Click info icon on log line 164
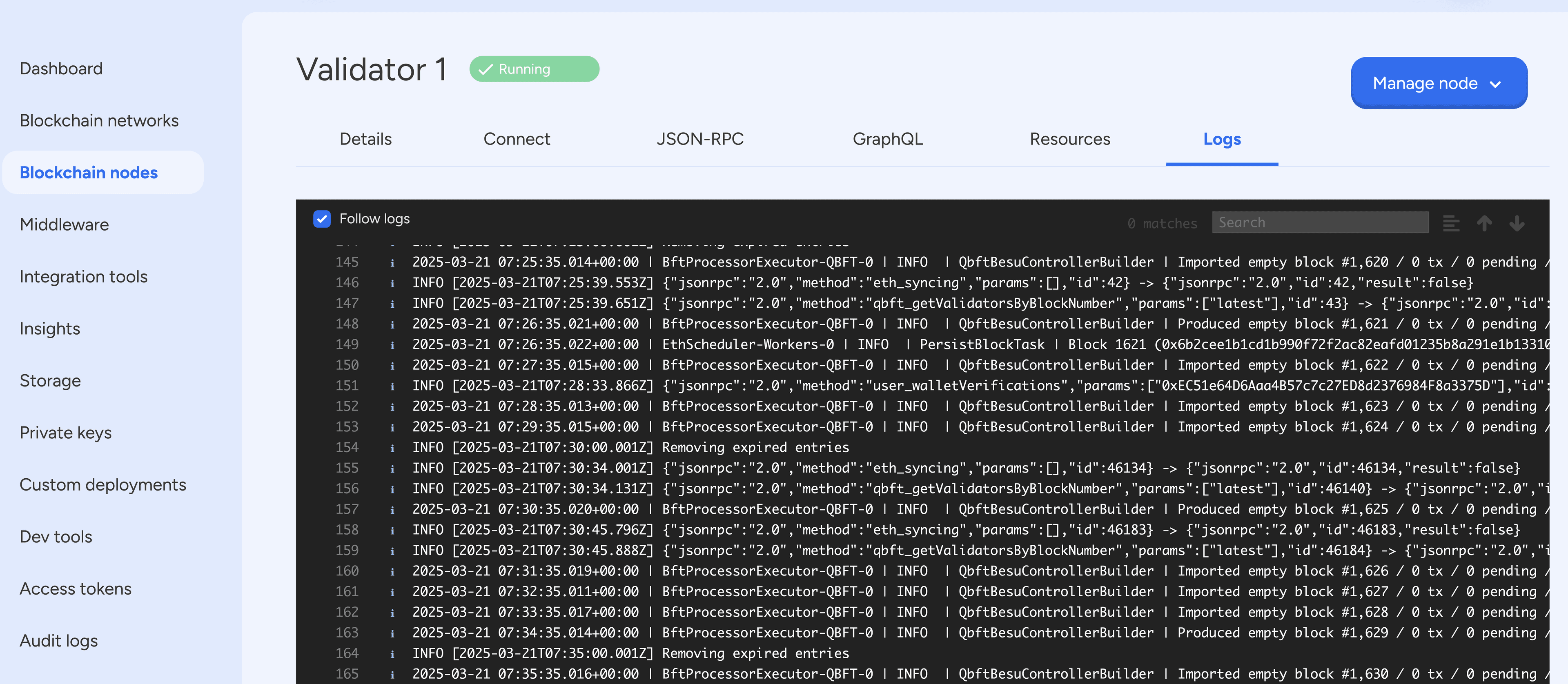Viewport: 1568px width, 684px height. point(392,654)
